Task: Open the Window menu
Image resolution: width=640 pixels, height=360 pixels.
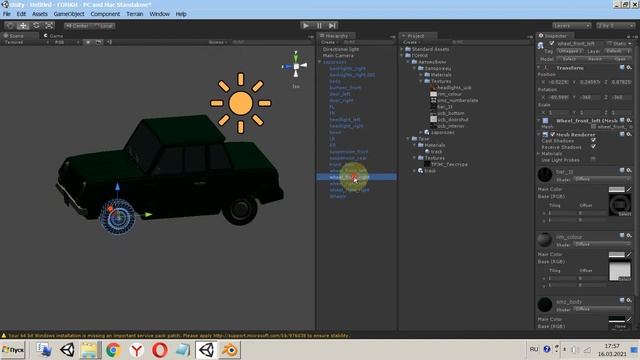Action: [x=159, y=14]
